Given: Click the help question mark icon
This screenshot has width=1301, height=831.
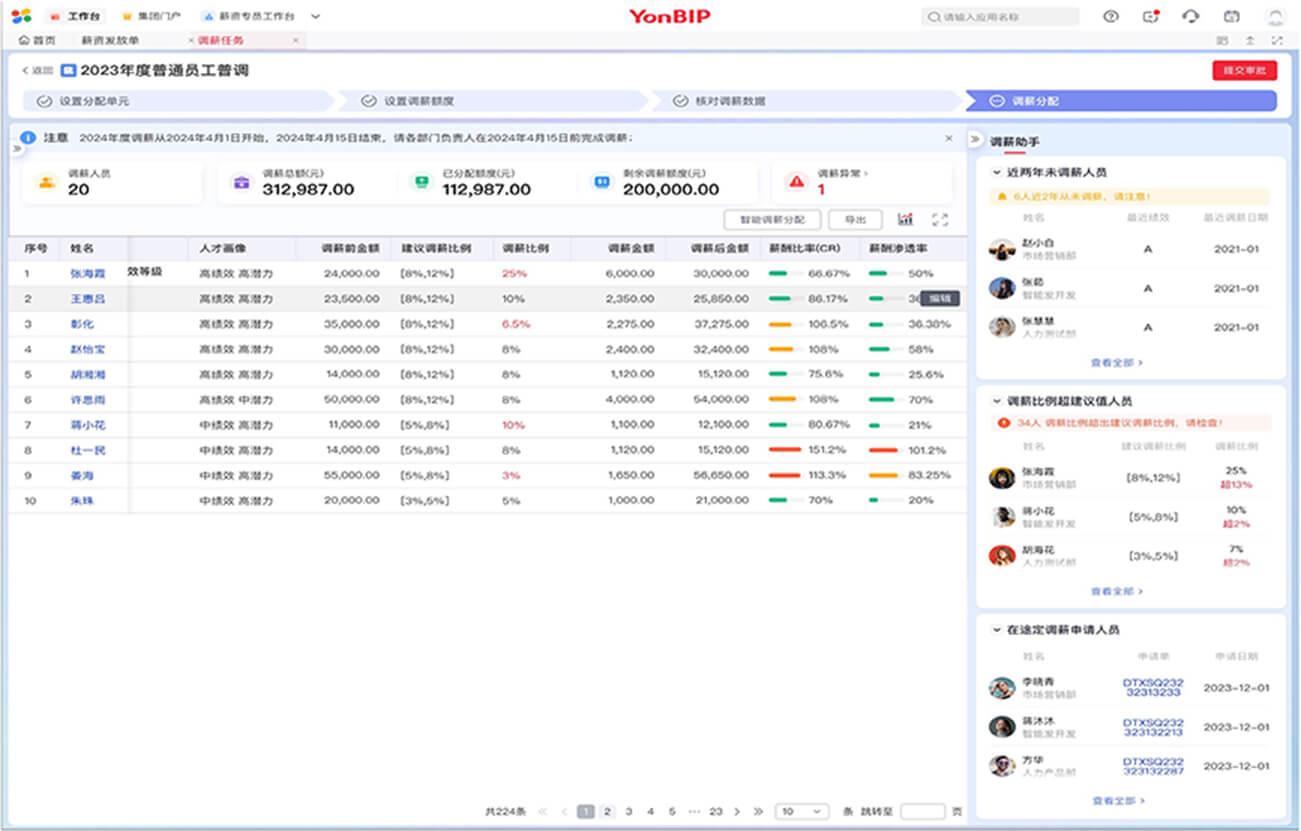Looking at the screenshot, I should coord(1110,16).
